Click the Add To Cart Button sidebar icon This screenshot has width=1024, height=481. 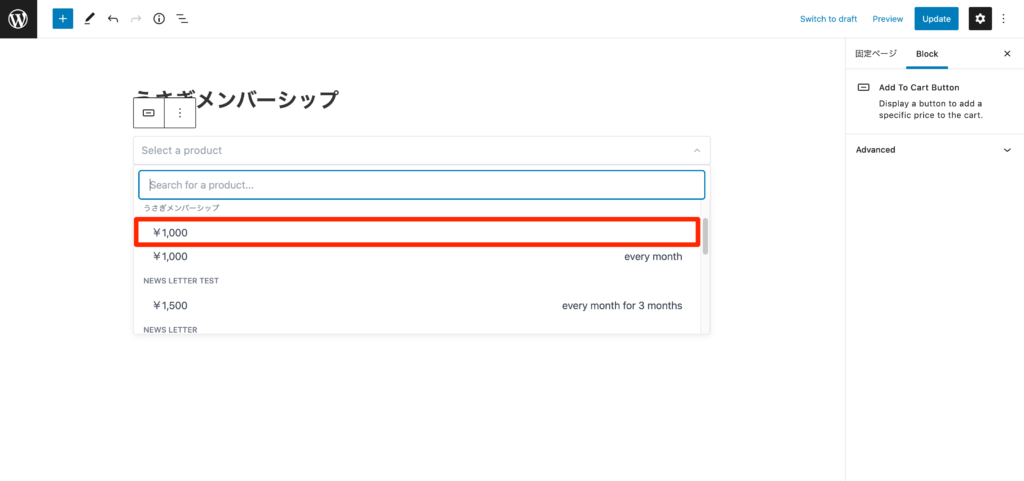point(863,87)
